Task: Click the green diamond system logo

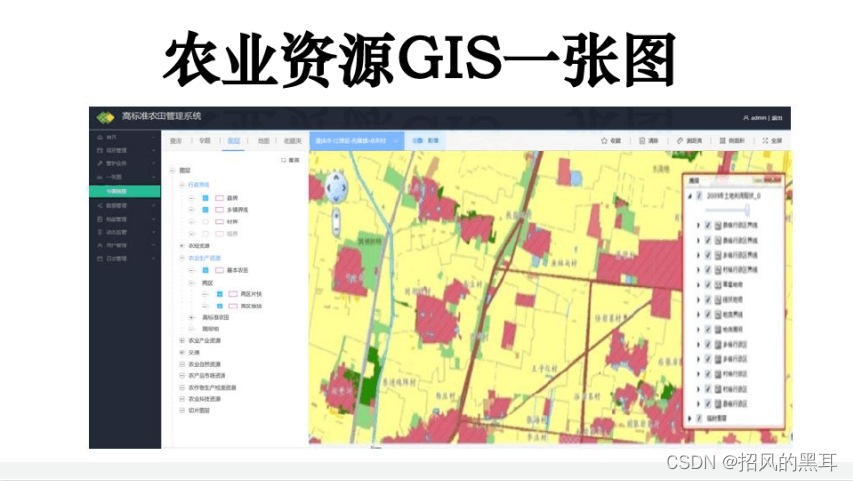Action: click(x=105, y=117)
